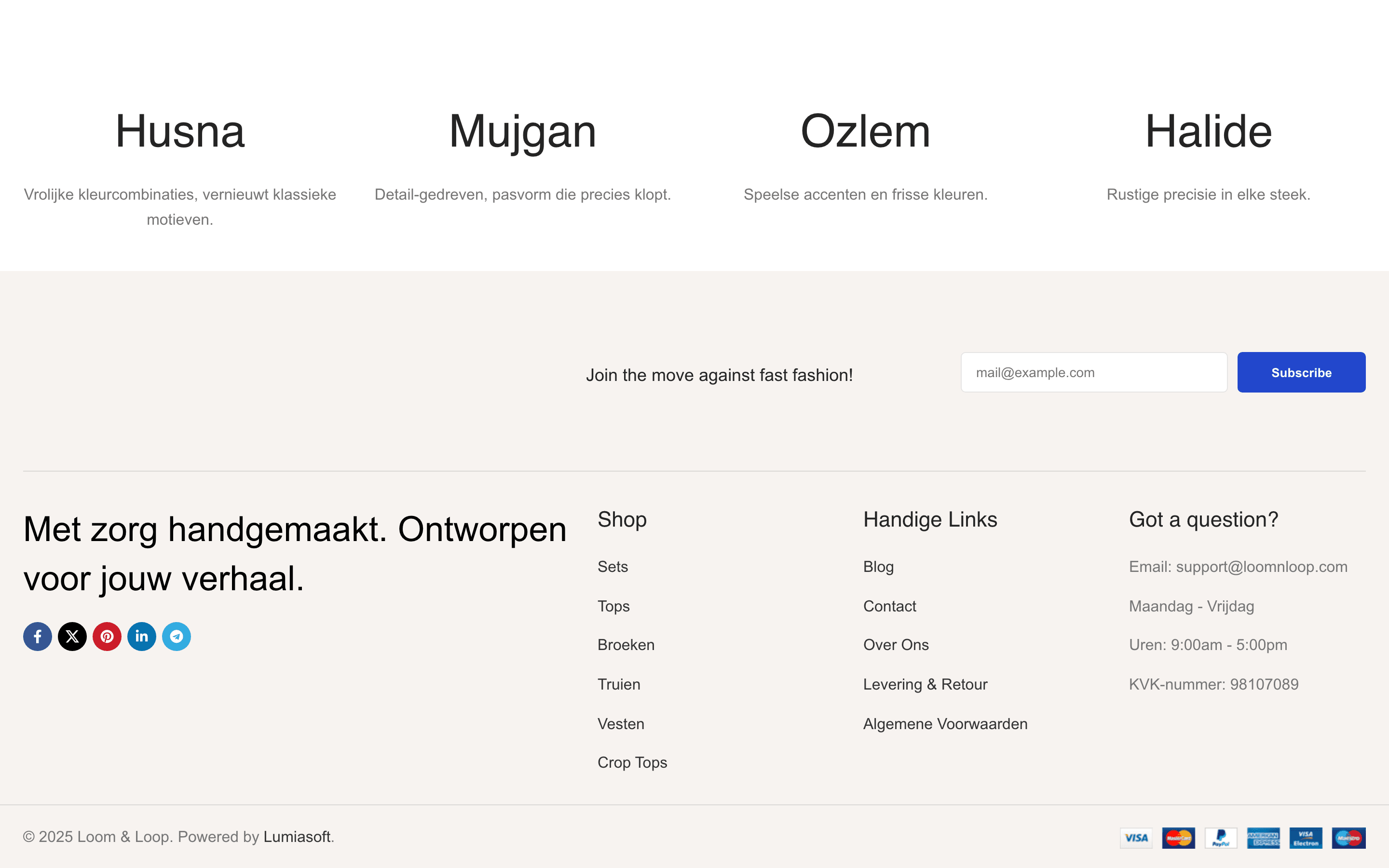This screenshot has height=868, width=1389.
Task: Open the Broeken shop category
Action: coord(626,645)
